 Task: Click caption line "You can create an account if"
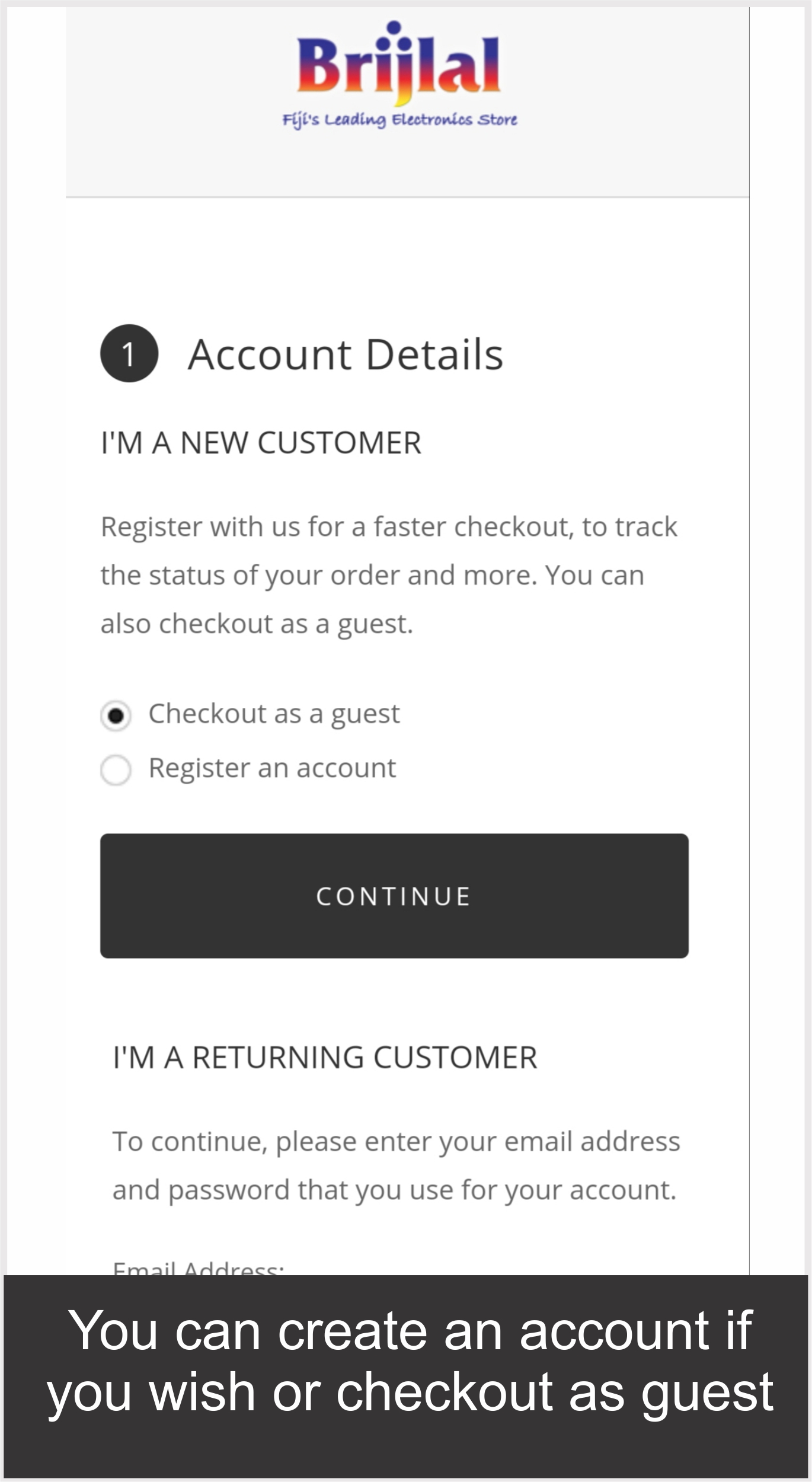pyautogui.click(x=410, y=1331)
